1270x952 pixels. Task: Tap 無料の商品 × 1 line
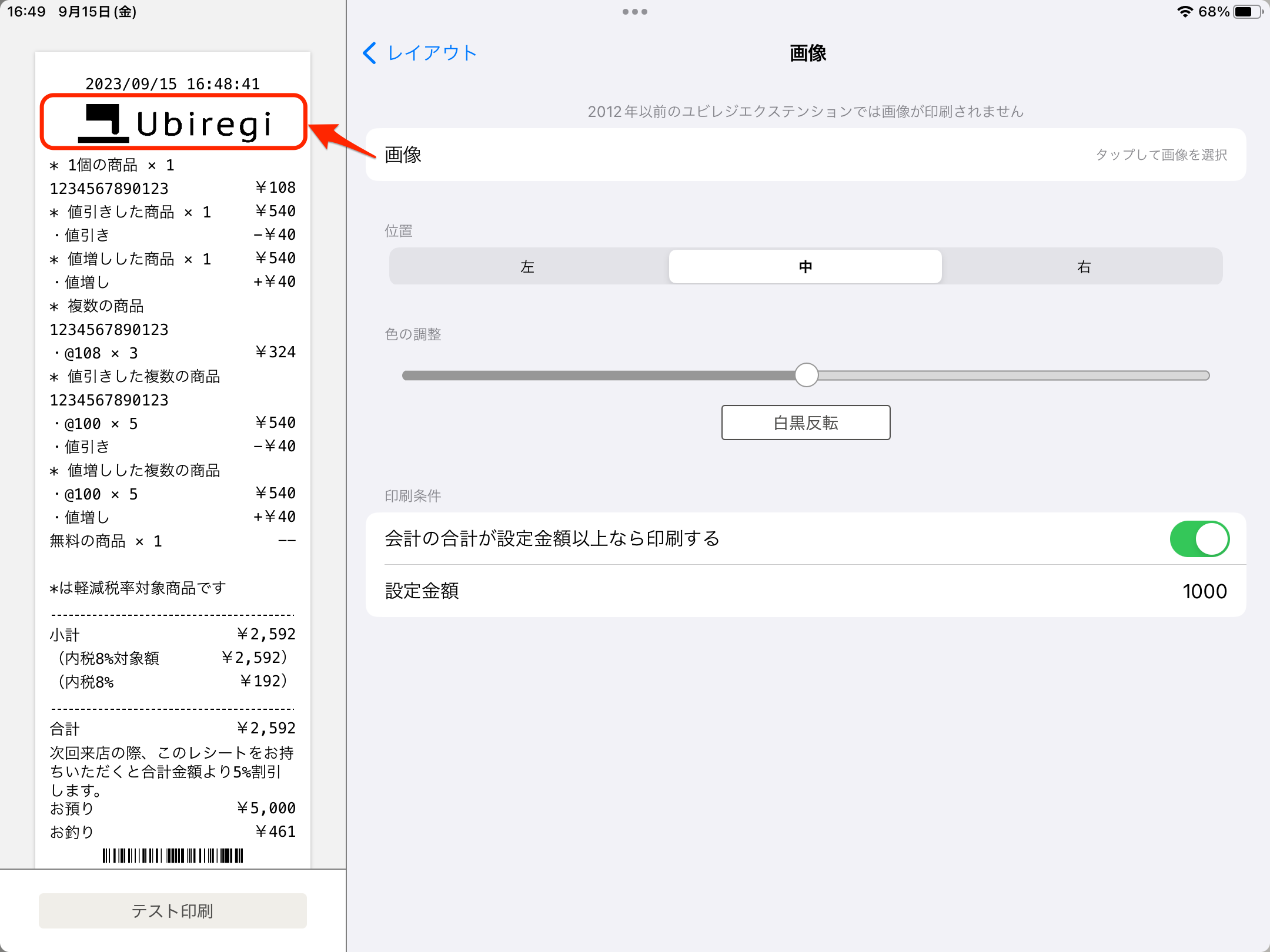(x=173, y=541)
